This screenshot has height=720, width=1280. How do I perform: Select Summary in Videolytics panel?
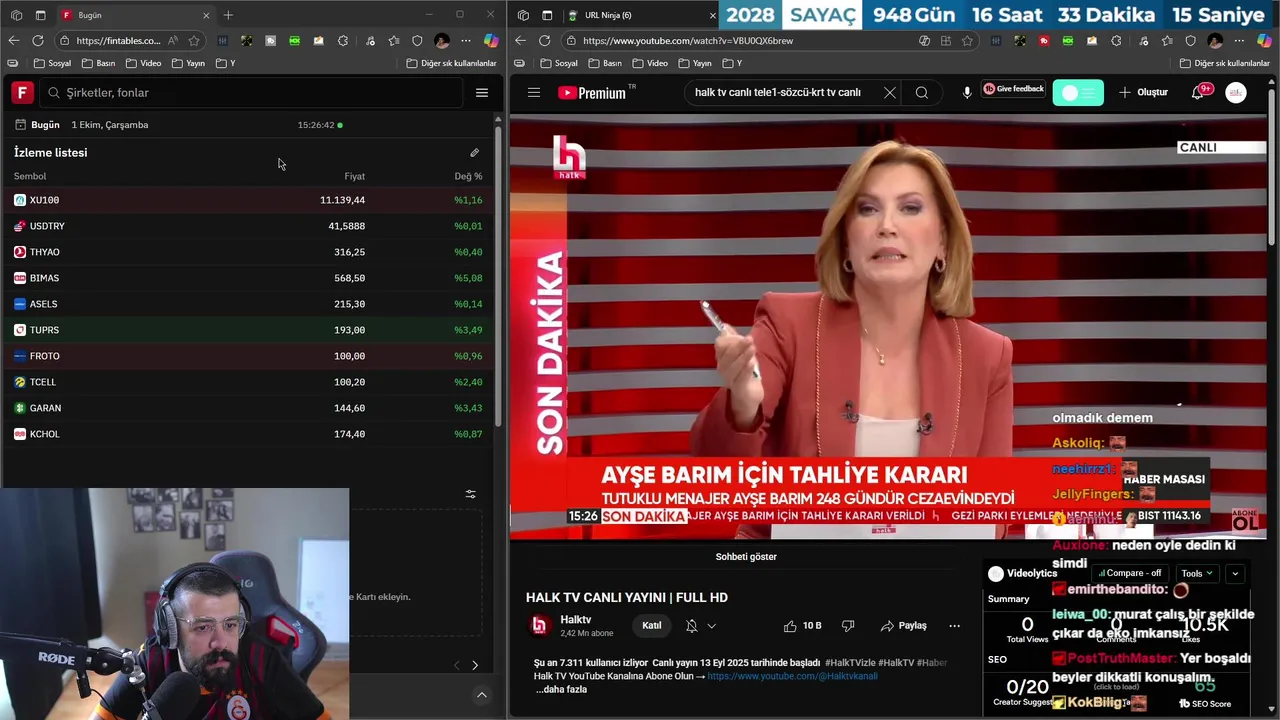(x=1008, y=599)
